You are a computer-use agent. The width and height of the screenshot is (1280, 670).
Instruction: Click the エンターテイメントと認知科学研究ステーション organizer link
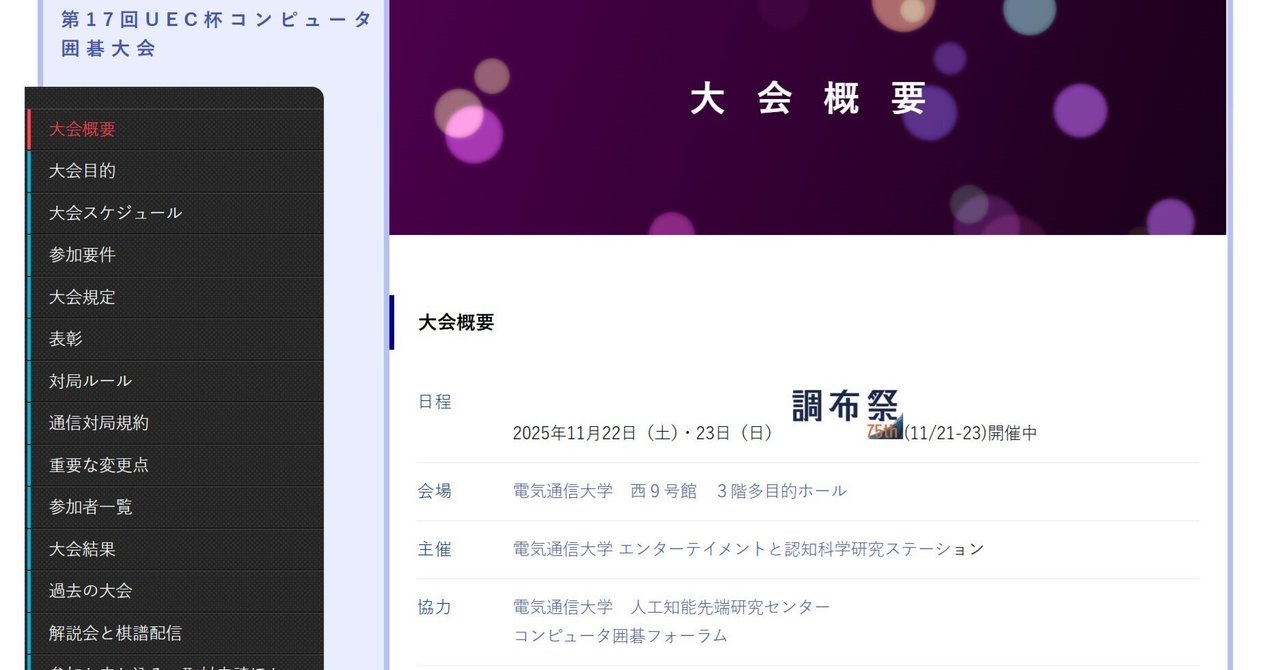746,549
